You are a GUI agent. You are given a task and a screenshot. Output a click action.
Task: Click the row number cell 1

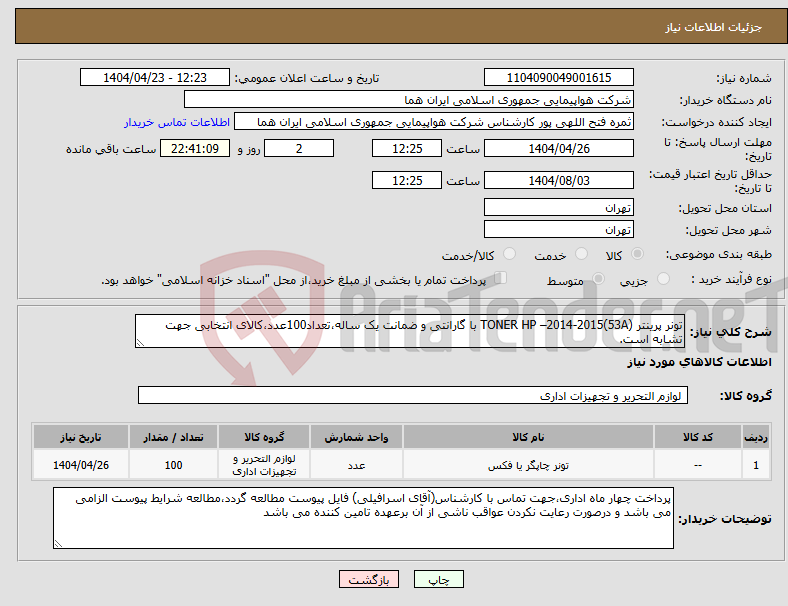(x=755, y=465)
